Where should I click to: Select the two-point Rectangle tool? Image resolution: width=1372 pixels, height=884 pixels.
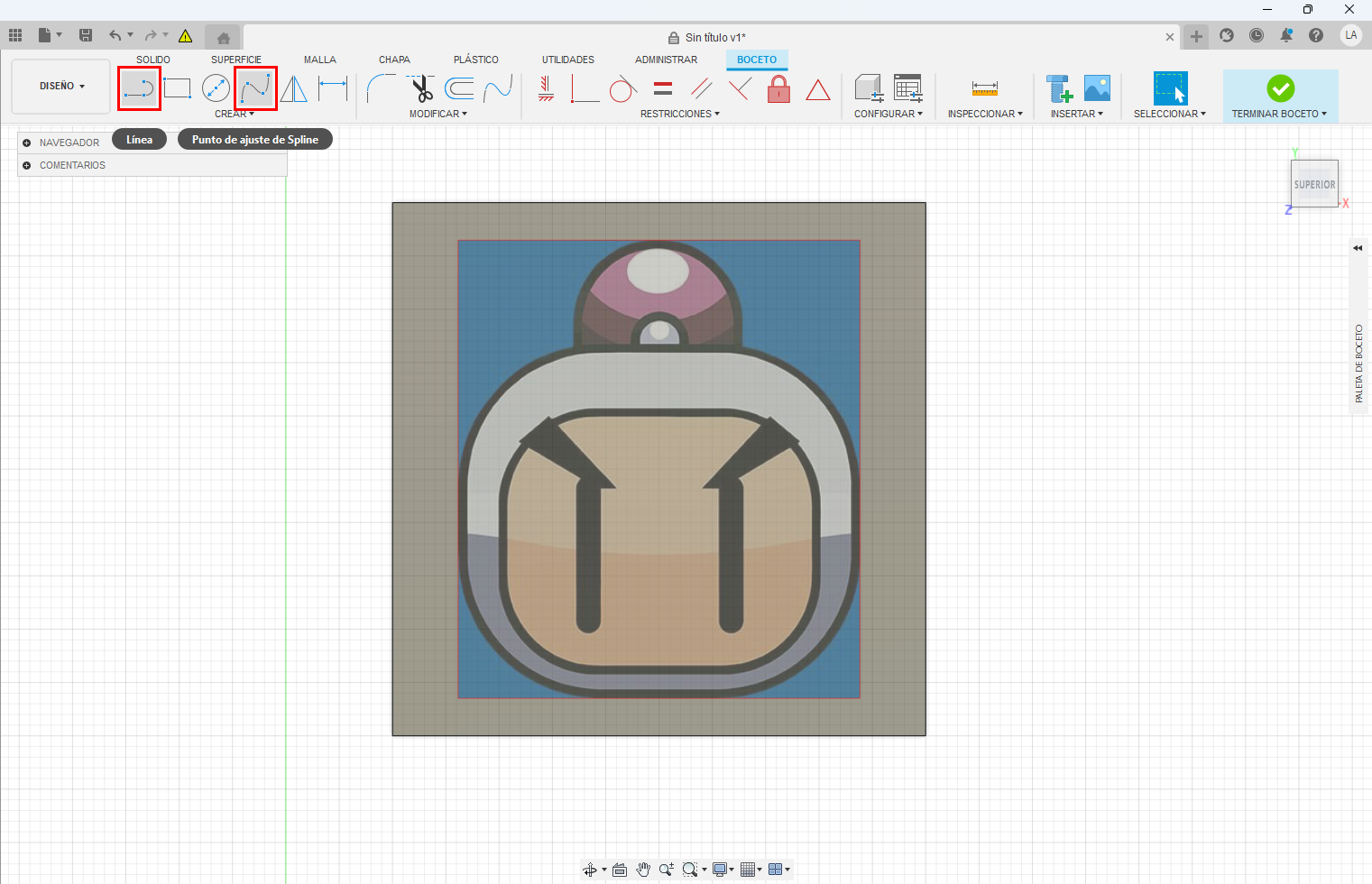(x=178, y=88)
